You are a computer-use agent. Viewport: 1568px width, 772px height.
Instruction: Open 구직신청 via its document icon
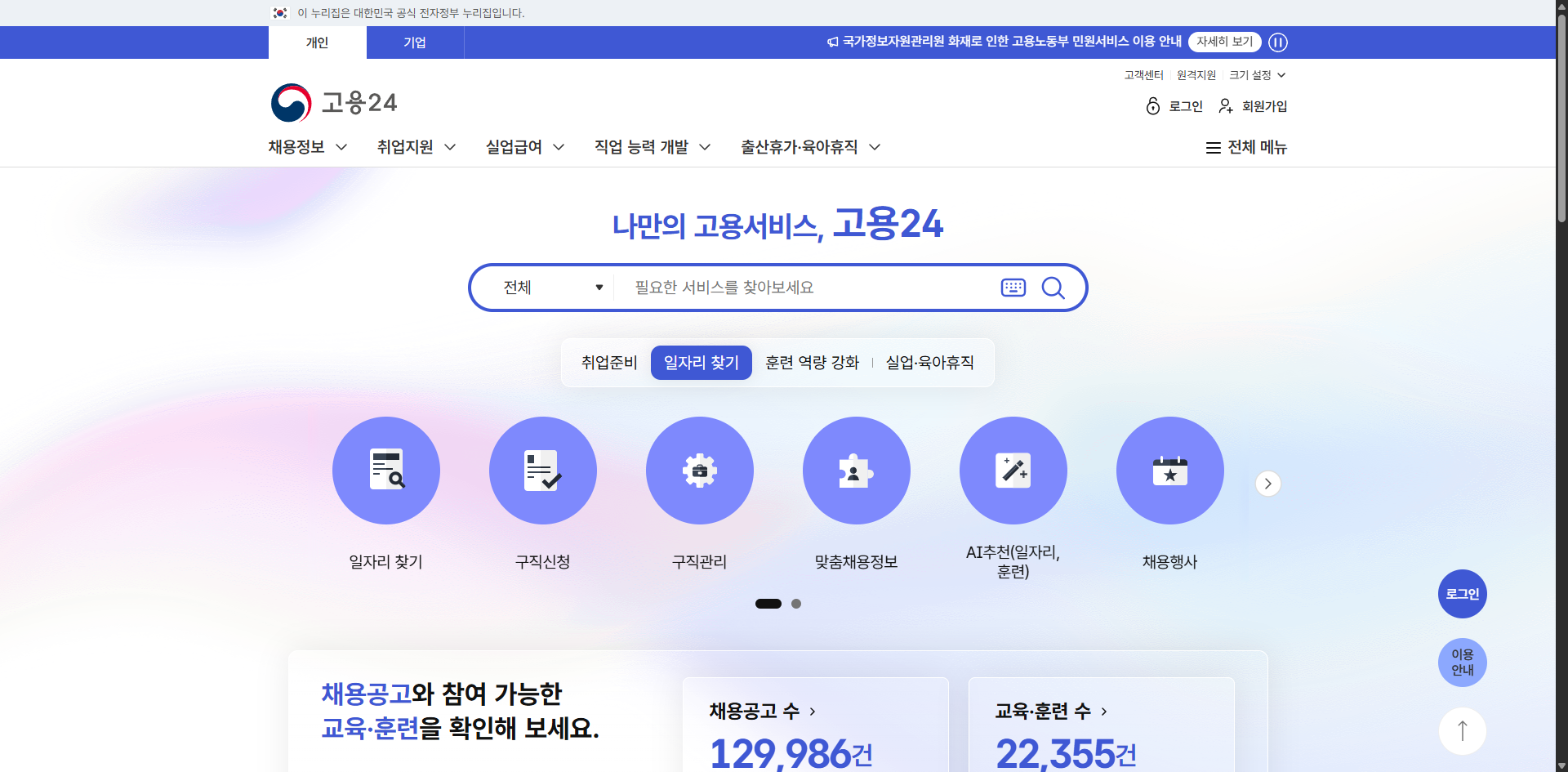[x=542, y=471]
